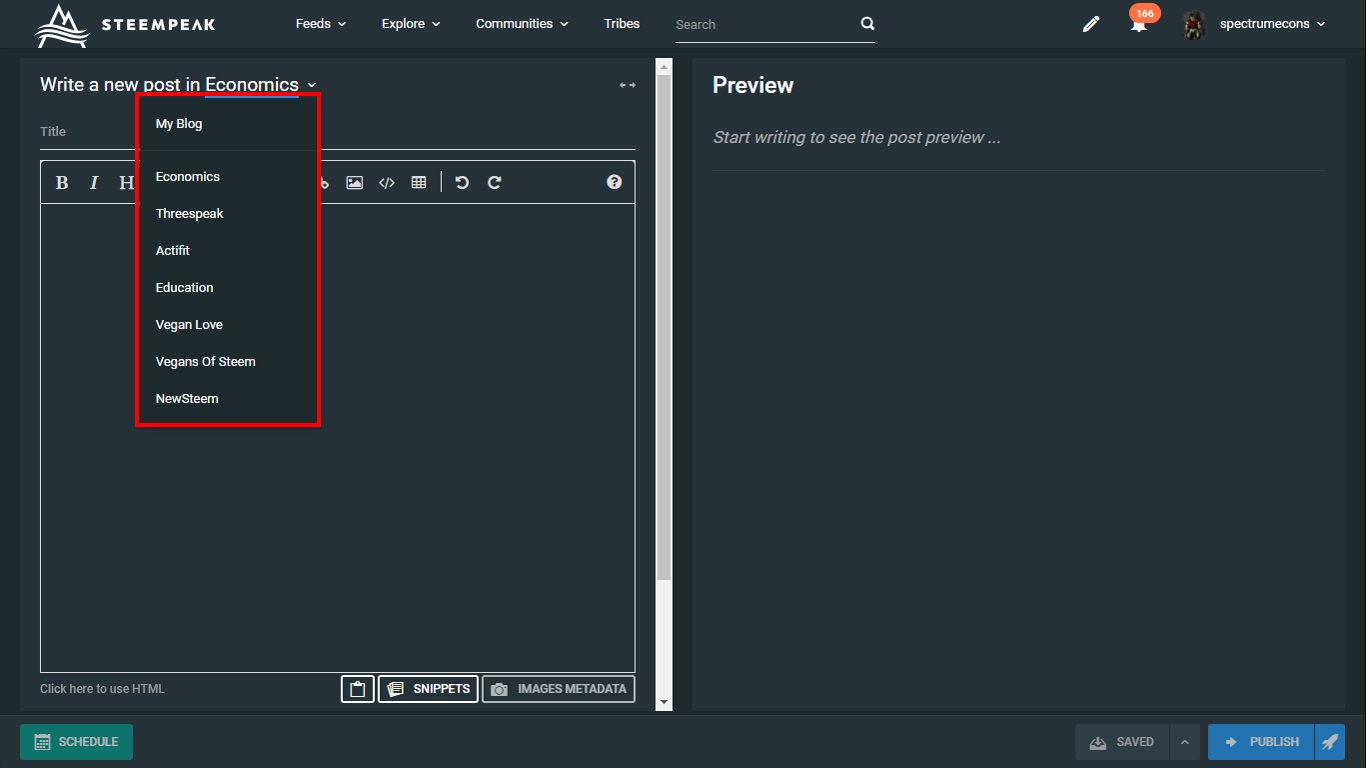
Task: Click the clipboard paste icon button
Action: (x=358, y=689)
